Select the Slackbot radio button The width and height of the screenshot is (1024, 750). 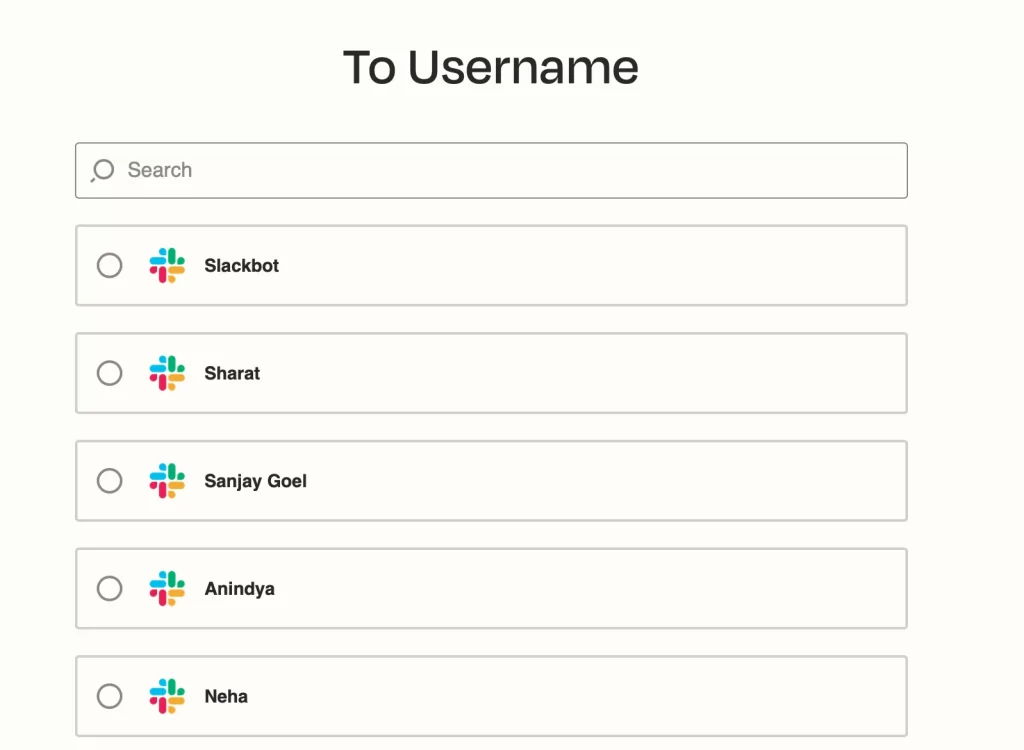[110, 266]
